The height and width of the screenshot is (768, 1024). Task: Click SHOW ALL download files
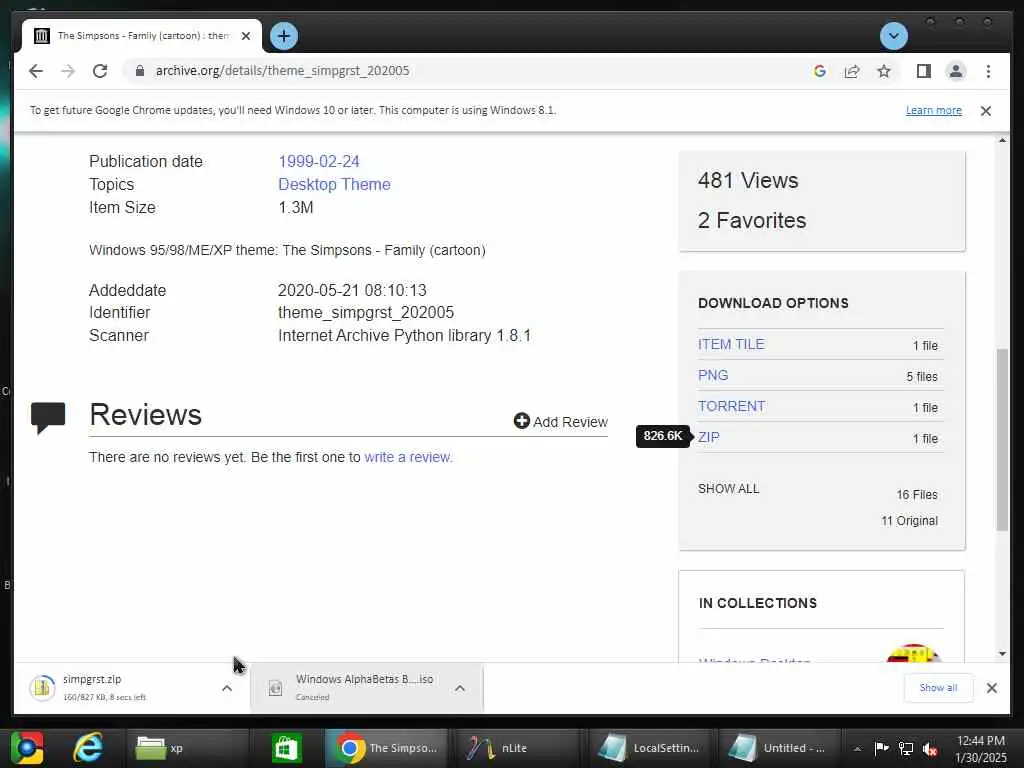[x=728, y=488]
